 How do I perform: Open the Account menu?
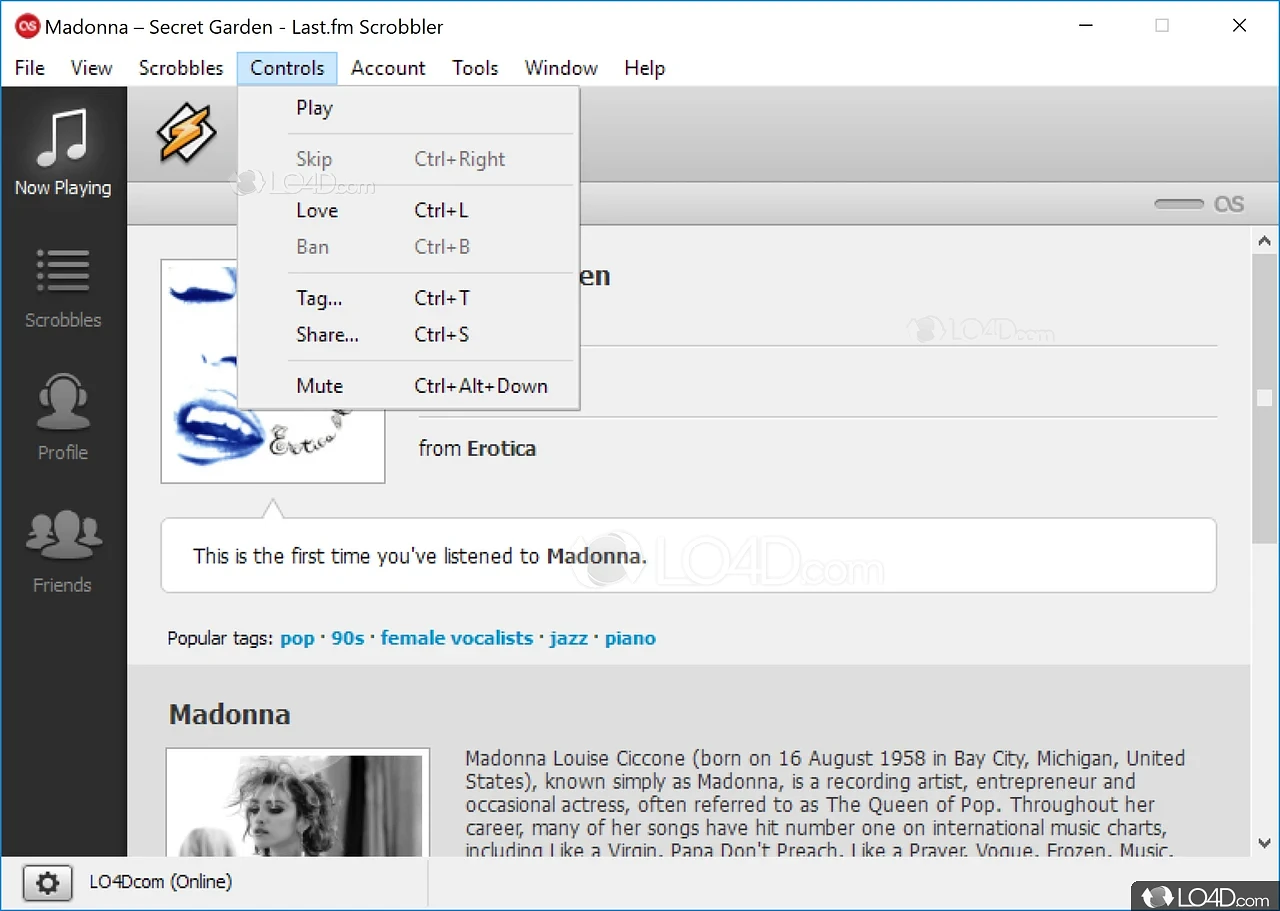(x=388, y=68)
